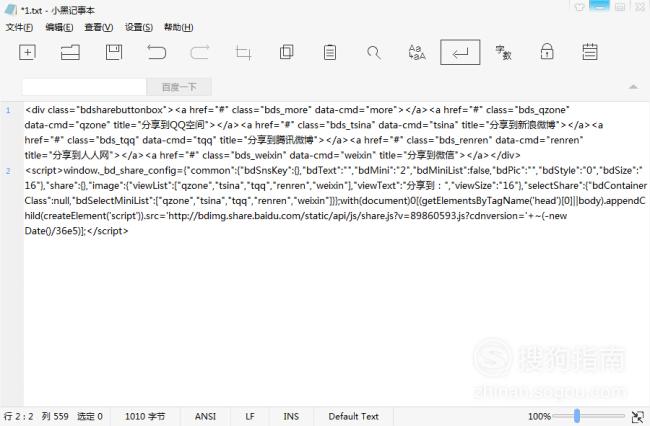Open the 查看(V) menu

tap(99, 27)
